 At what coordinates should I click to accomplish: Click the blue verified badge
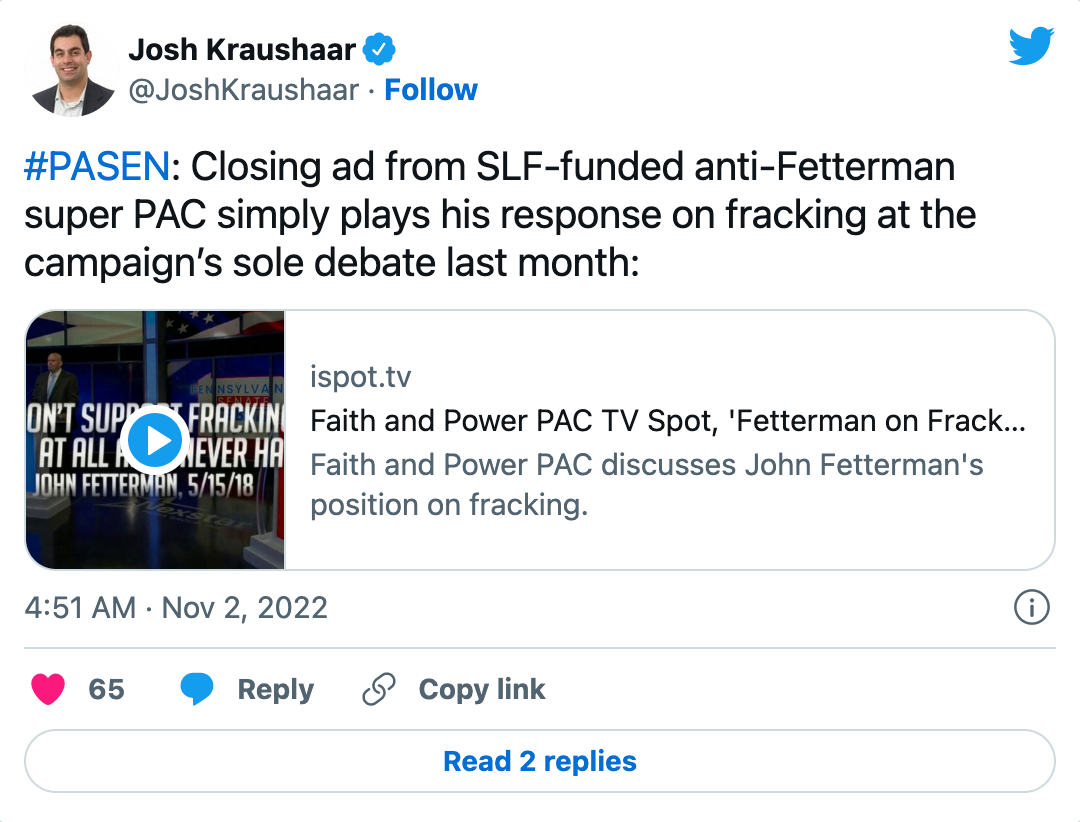380,47
